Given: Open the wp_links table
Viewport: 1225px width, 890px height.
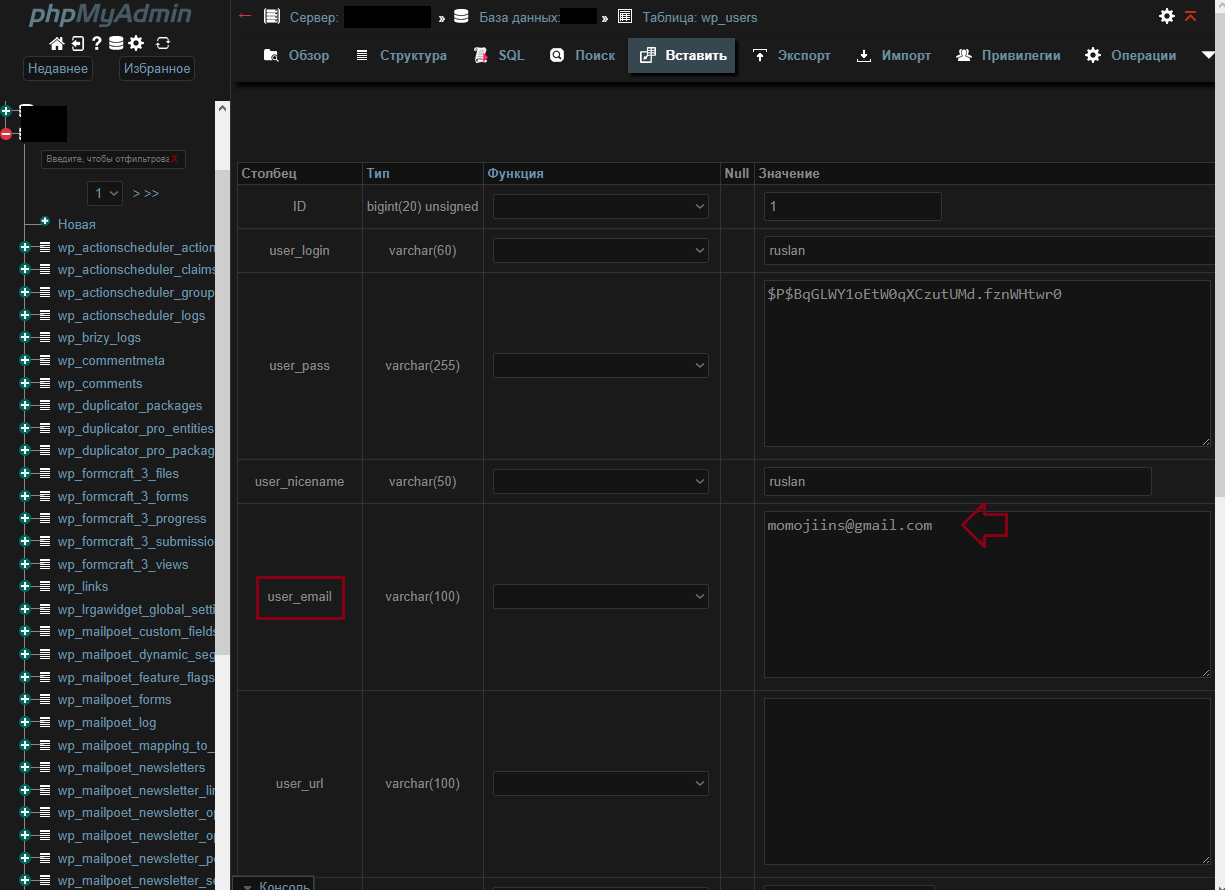Looking at the screenshot, I should (82, 586).
